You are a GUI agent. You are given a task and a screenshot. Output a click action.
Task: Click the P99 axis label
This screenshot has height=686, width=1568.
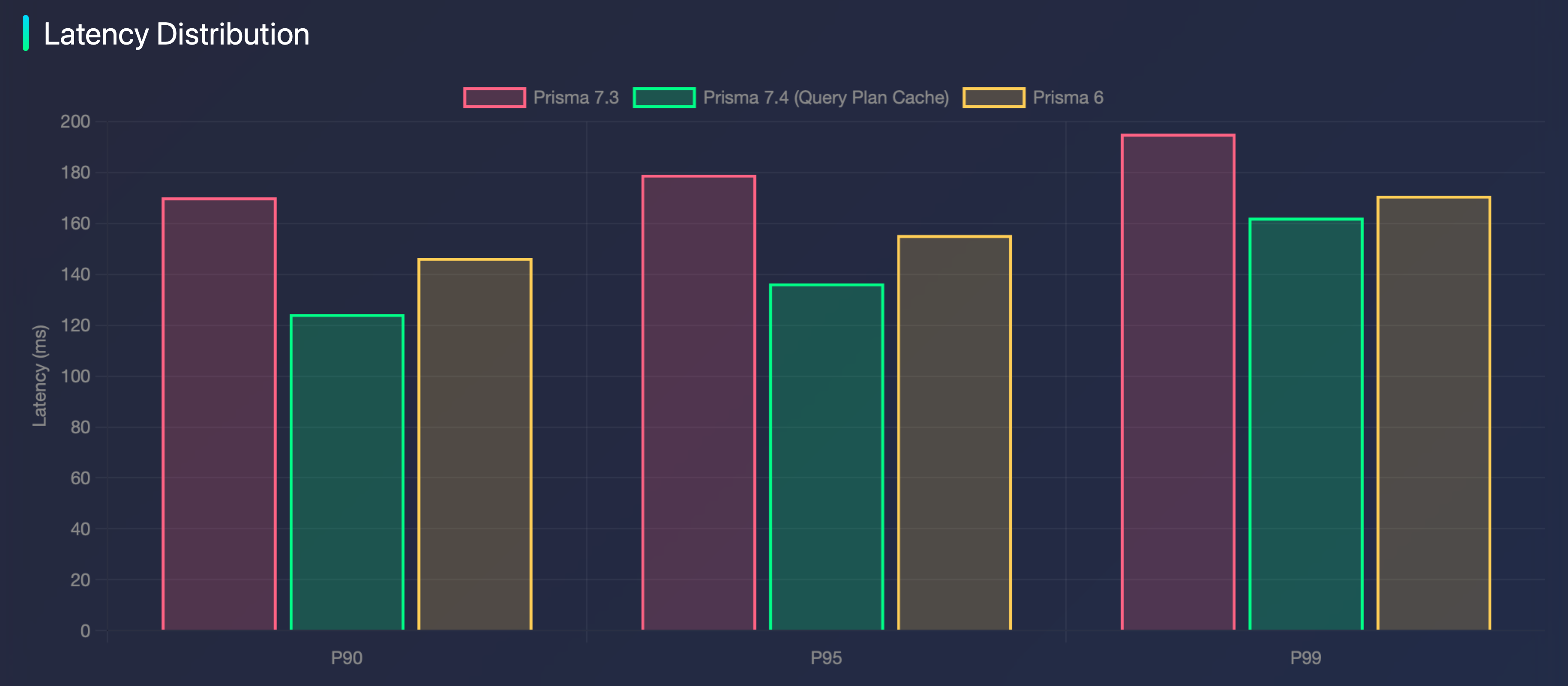[1306, 658]
